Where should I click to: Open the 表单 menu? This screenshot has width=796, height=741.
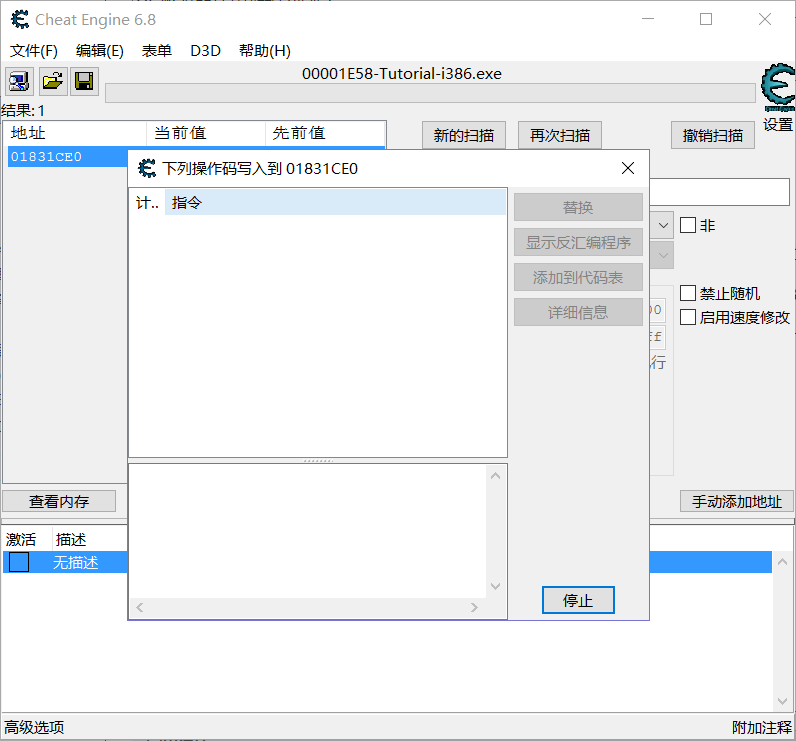coord(156,51)
